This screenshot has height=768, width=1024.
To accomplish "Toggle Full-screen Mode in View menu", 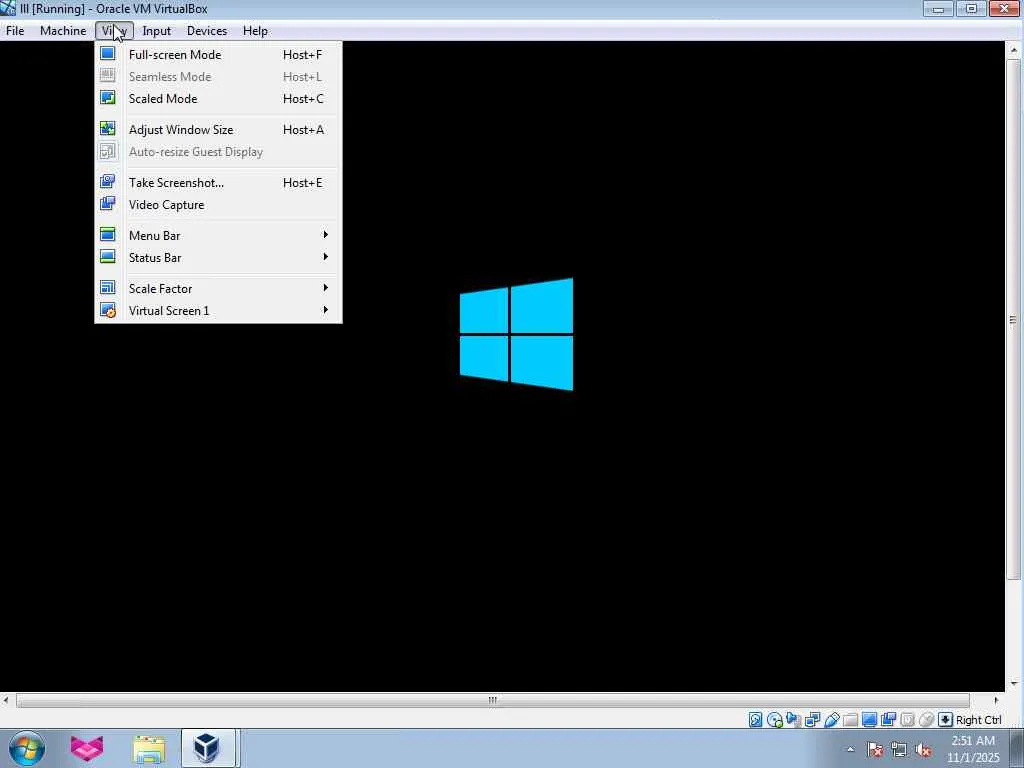I will tap(218, 55).
